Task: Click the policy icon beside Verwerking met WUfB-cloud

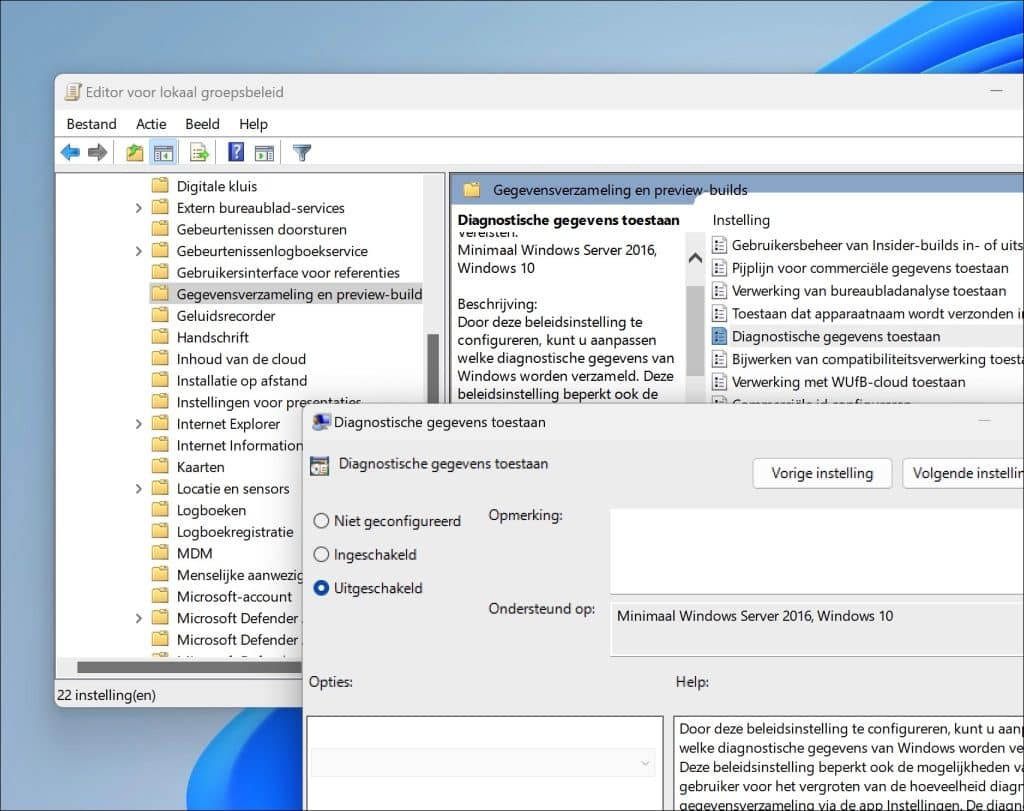Action: pyautogui.click(x=719, y=382)
